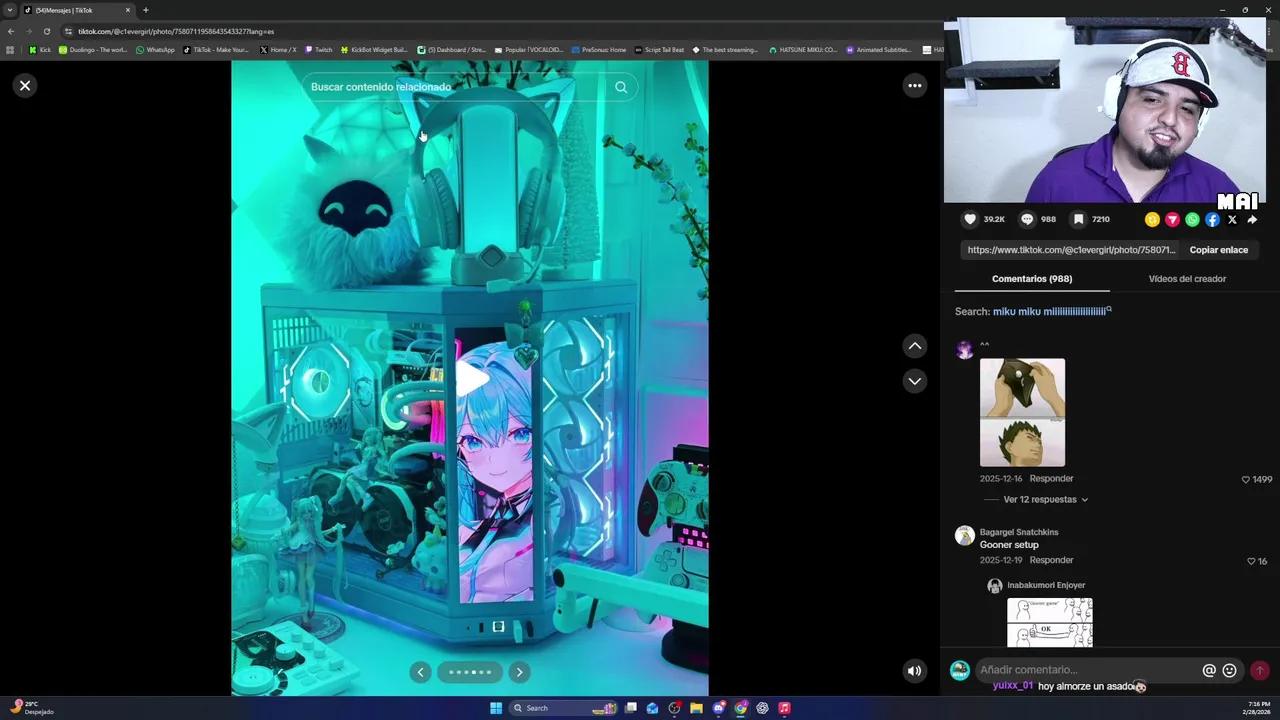Open the weather widget showing 29°C

(32, 707)
